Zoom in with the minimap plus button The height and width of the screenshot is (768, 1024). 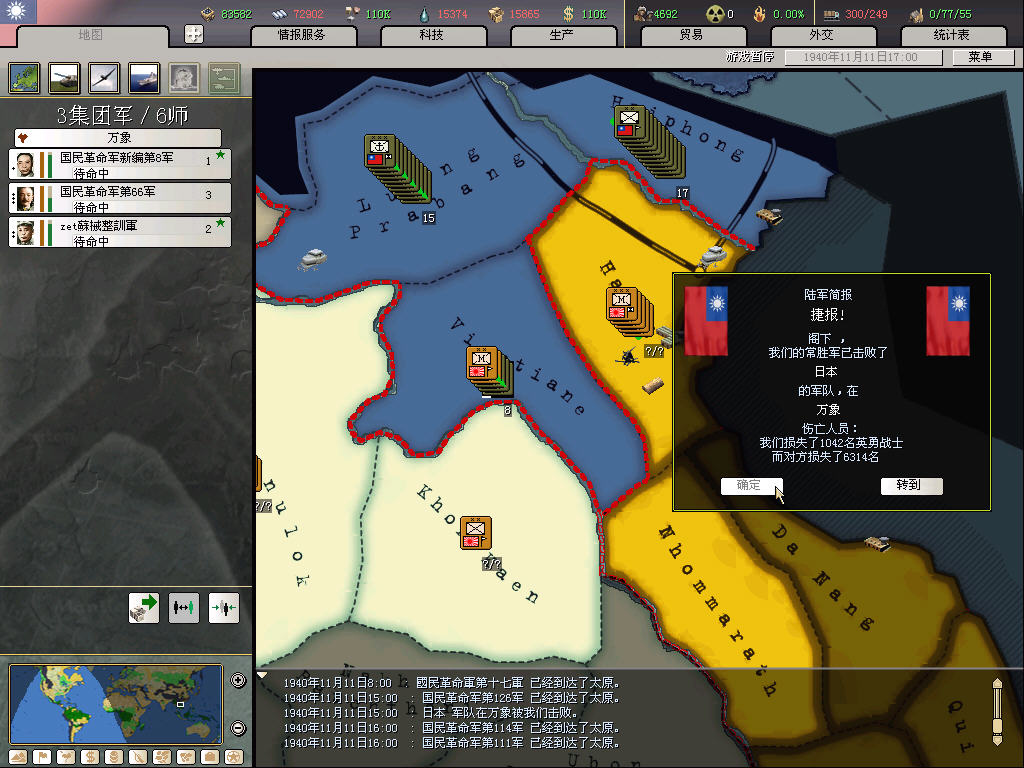click(238, 681)
